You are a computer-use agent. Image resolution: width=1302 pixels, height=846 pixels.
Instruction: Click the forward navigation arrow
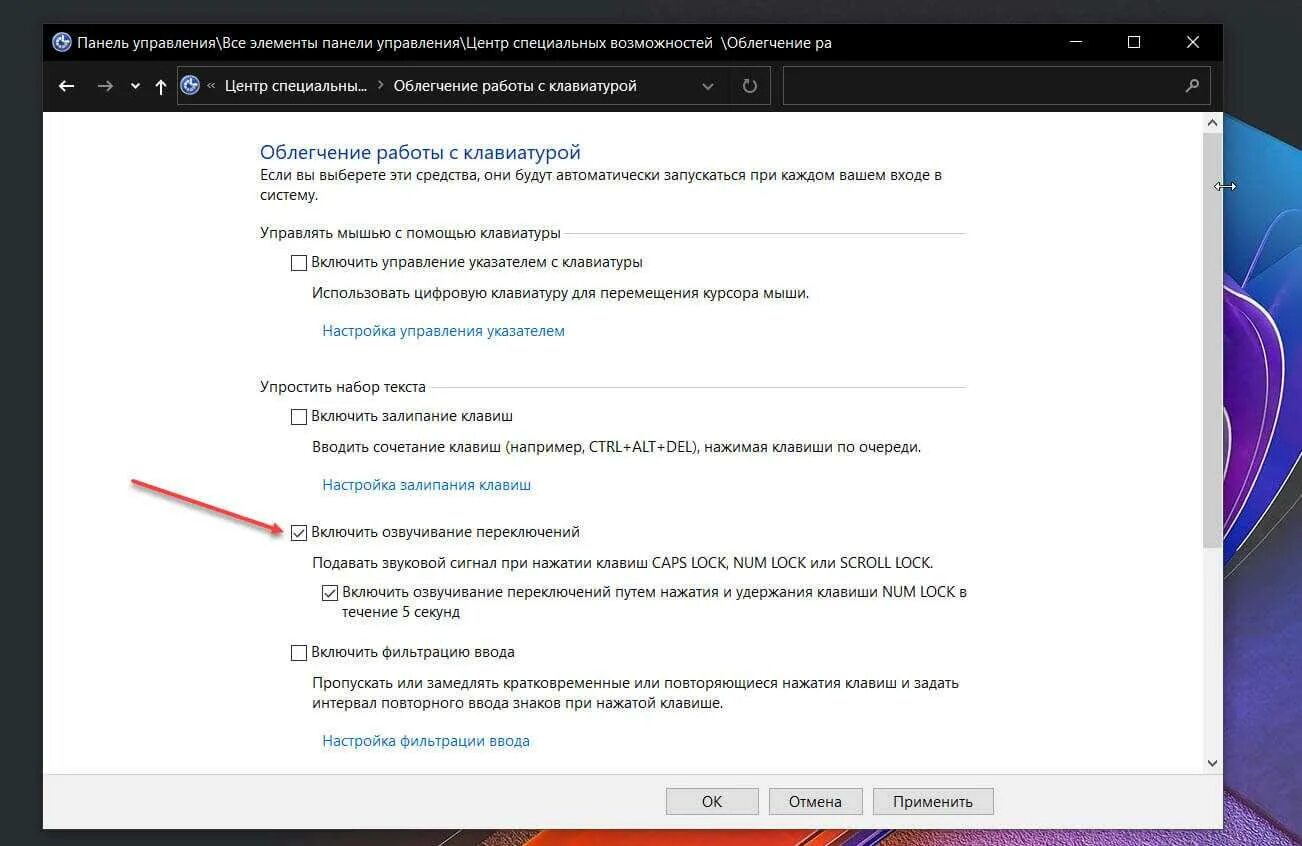click(x=105, y=86)
